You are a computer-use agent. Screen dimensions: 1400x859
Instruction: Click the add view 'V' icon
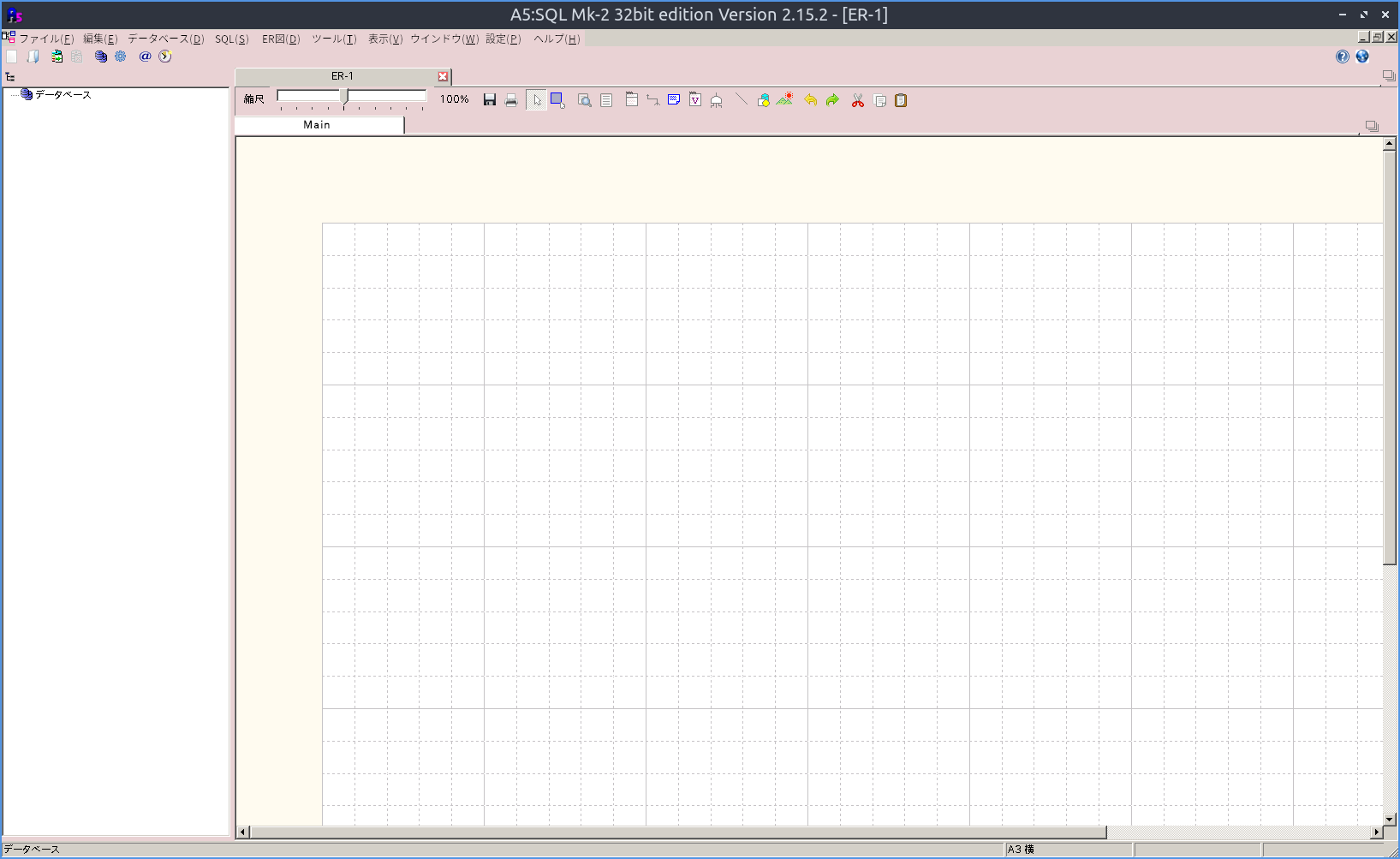(x=695, y=99)
